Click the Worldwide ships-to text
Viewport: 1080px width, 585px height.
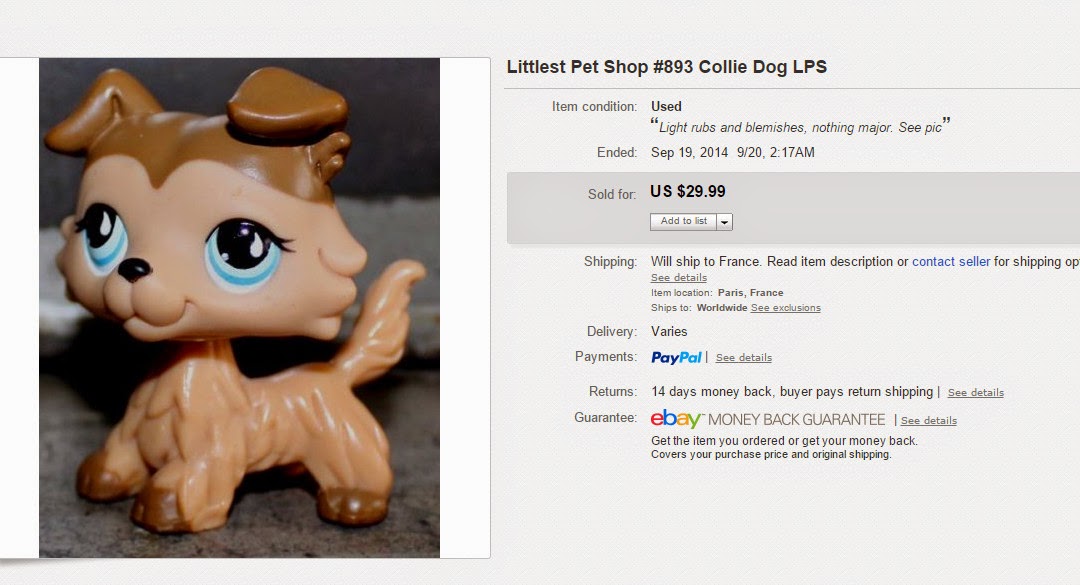[721, 308]
